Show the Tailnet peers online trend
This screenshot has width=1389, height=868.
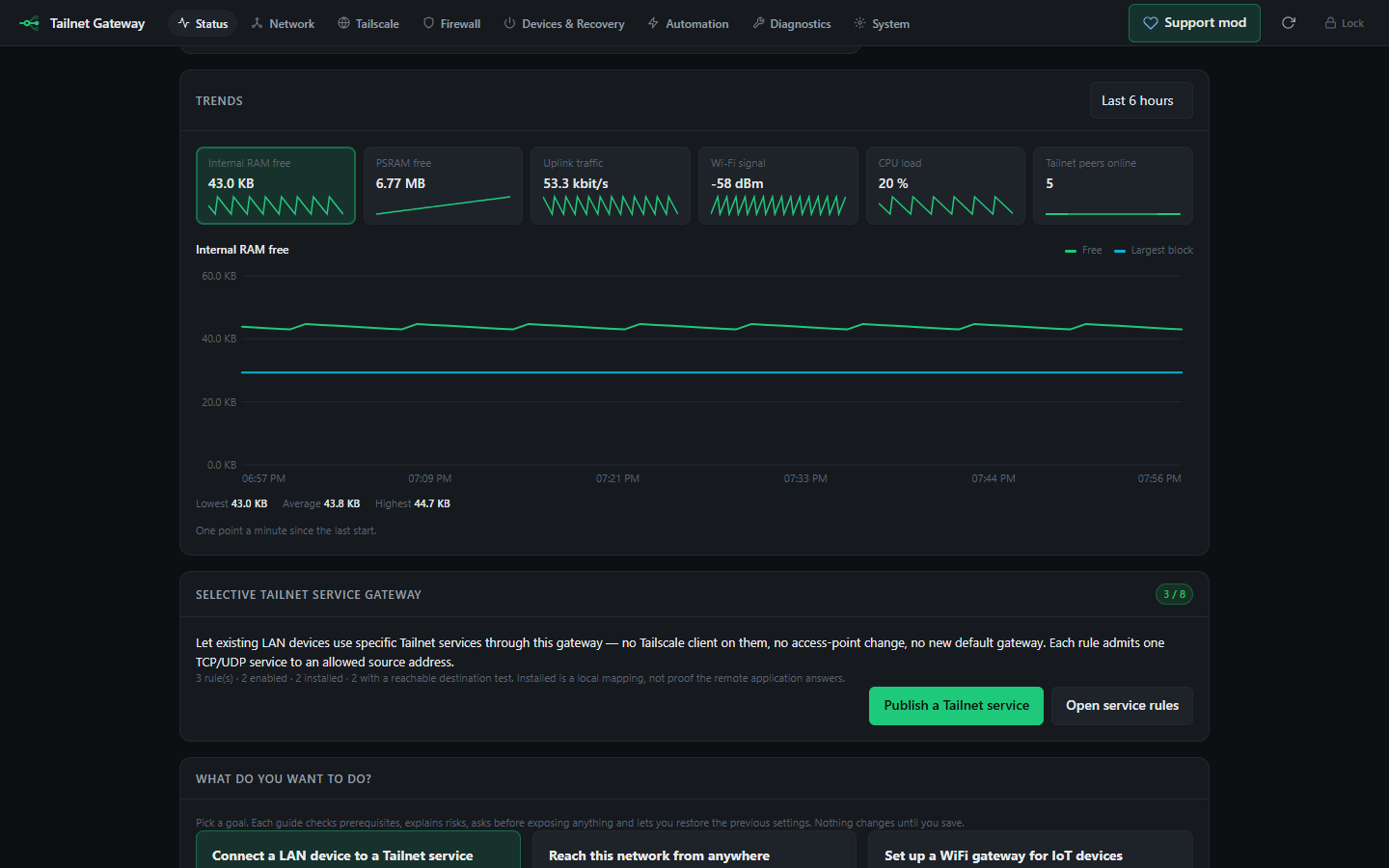1113,185
